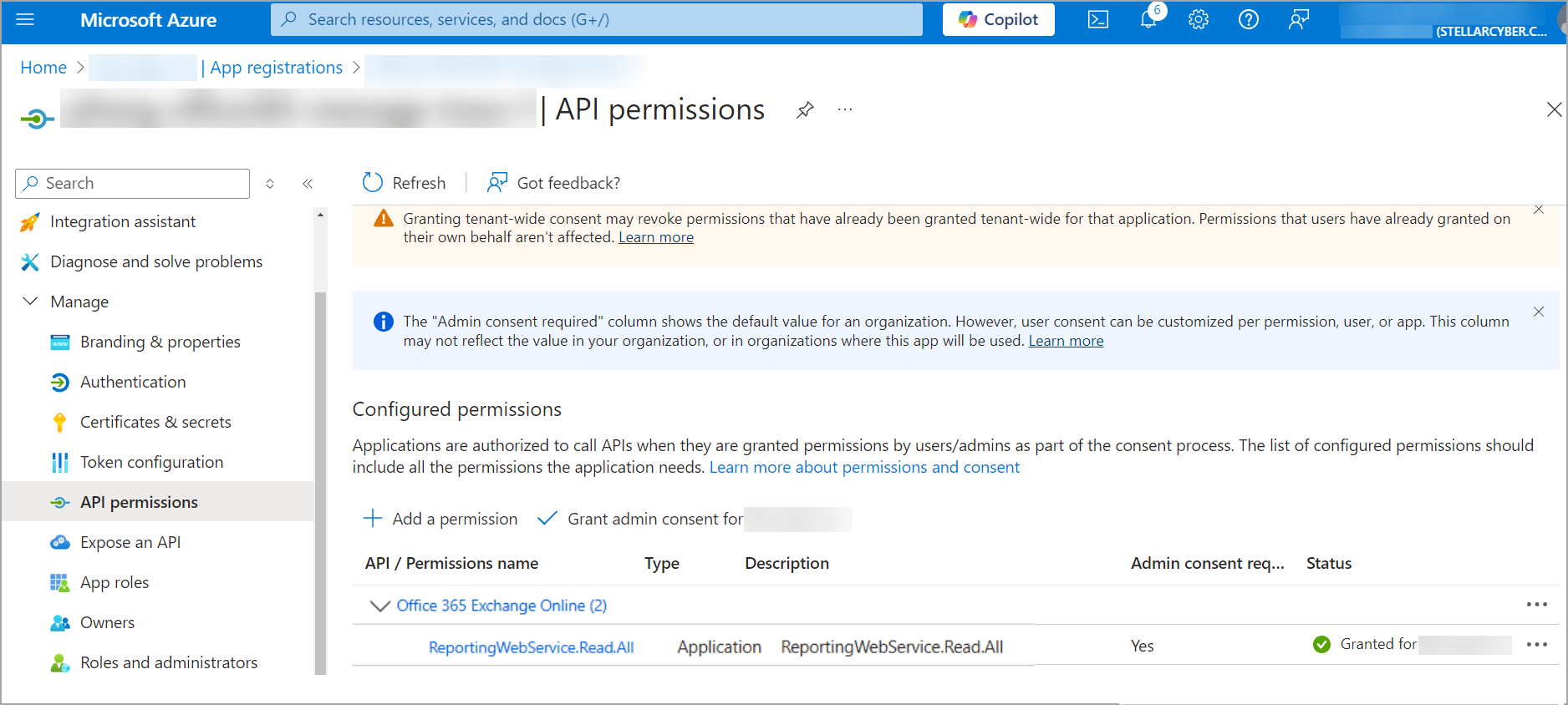
Task: Open Certificates & secrets page
Action: pyautogui.click(x=155, y=422)
